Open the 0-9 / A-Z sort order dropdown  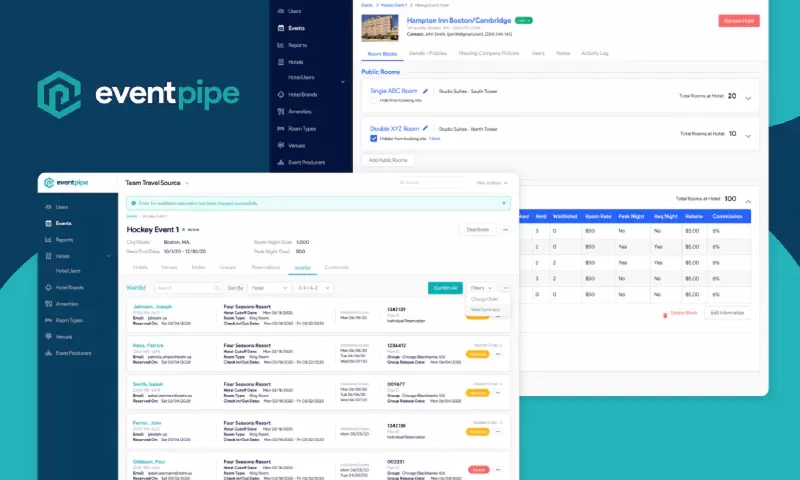coord(313,288)
